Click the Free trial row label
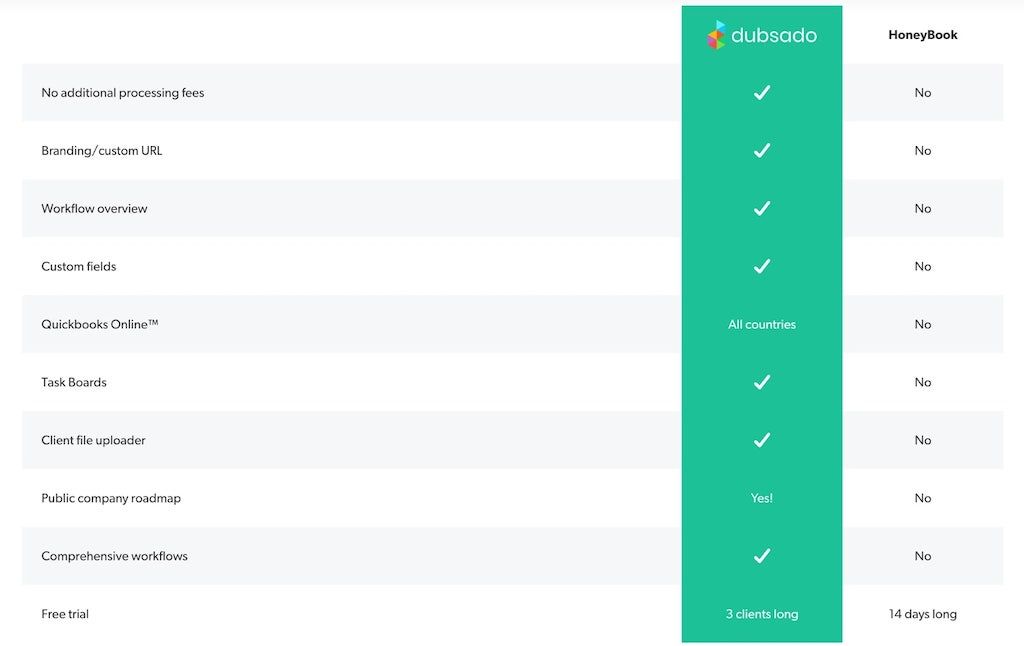1024x646 pixels. click(65, 614)
